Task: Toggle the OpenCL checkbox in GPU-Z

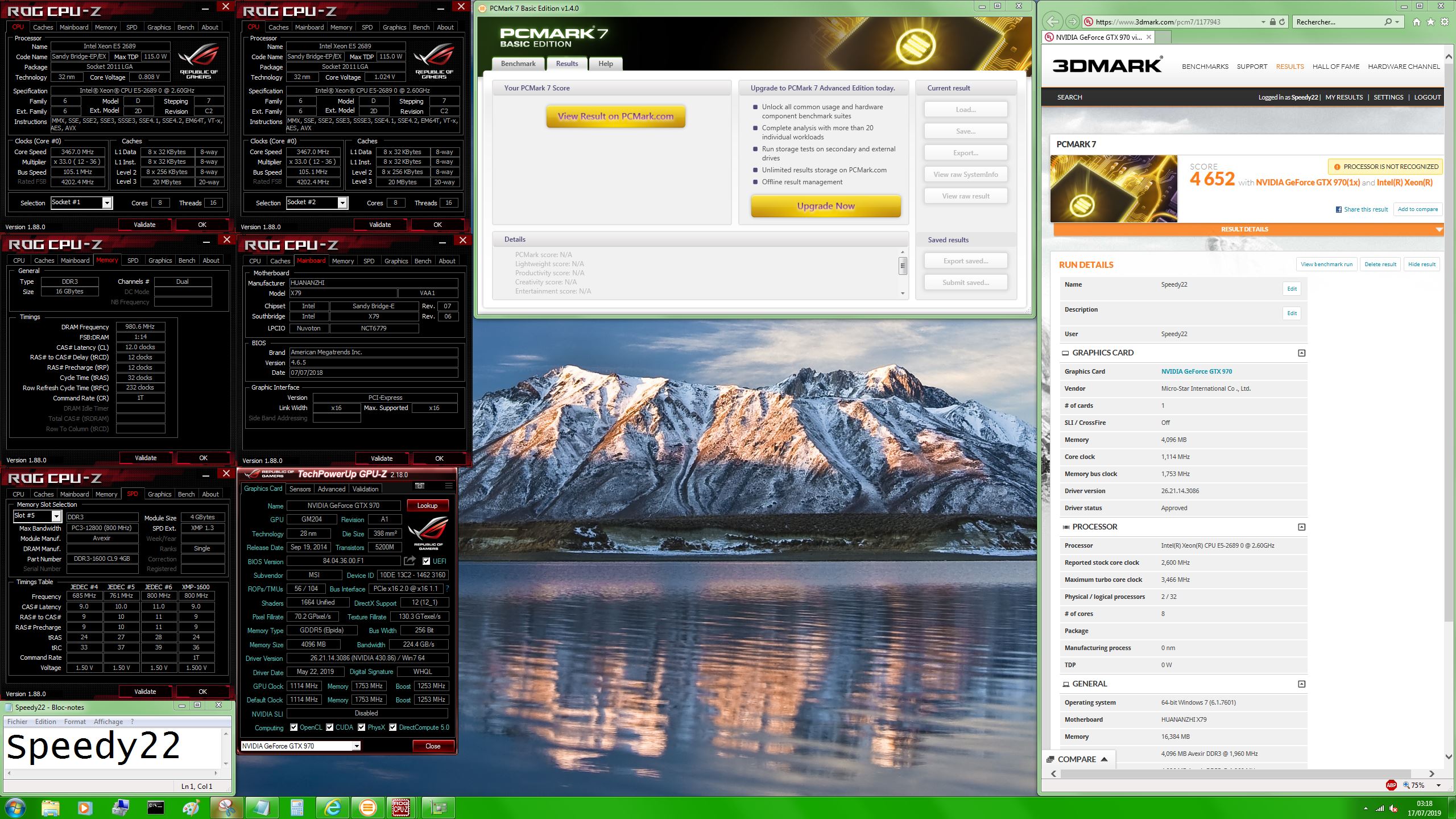Action: click(x=294, y=727)
